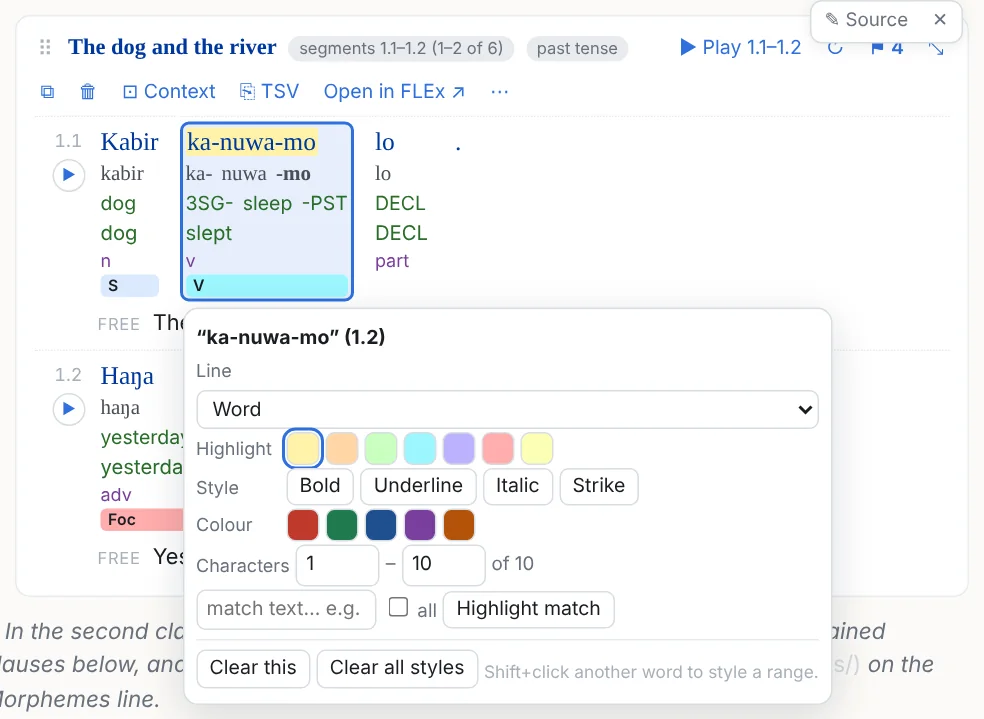
Task: Select the word Haŋa in line 1.2
Action: (127, 376)
